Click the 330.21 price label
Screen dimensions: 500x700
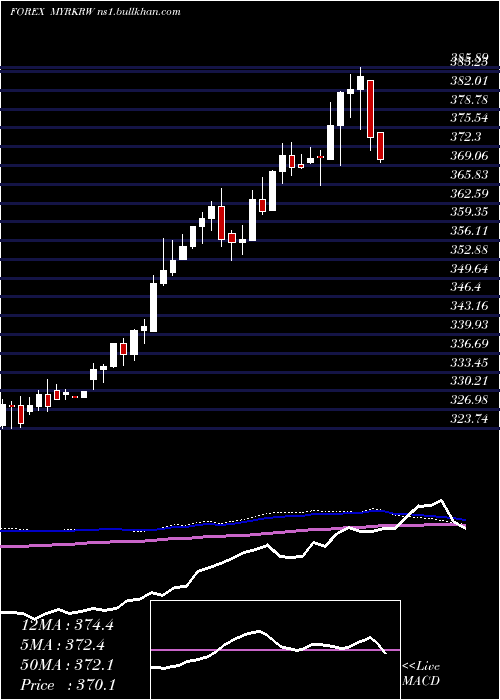[468, 381]
